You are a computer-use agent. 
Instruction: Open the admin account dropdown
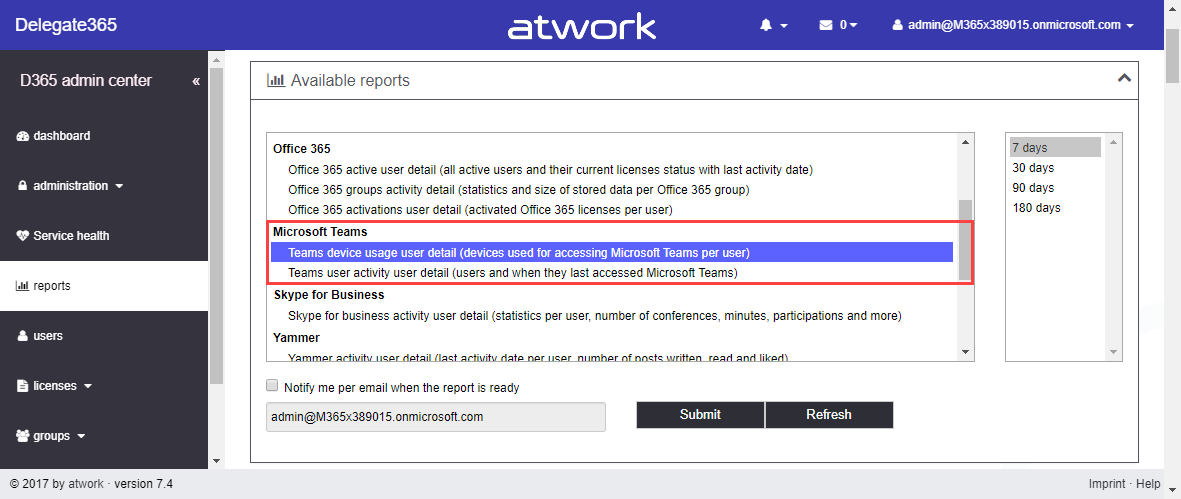(1013, 25)
